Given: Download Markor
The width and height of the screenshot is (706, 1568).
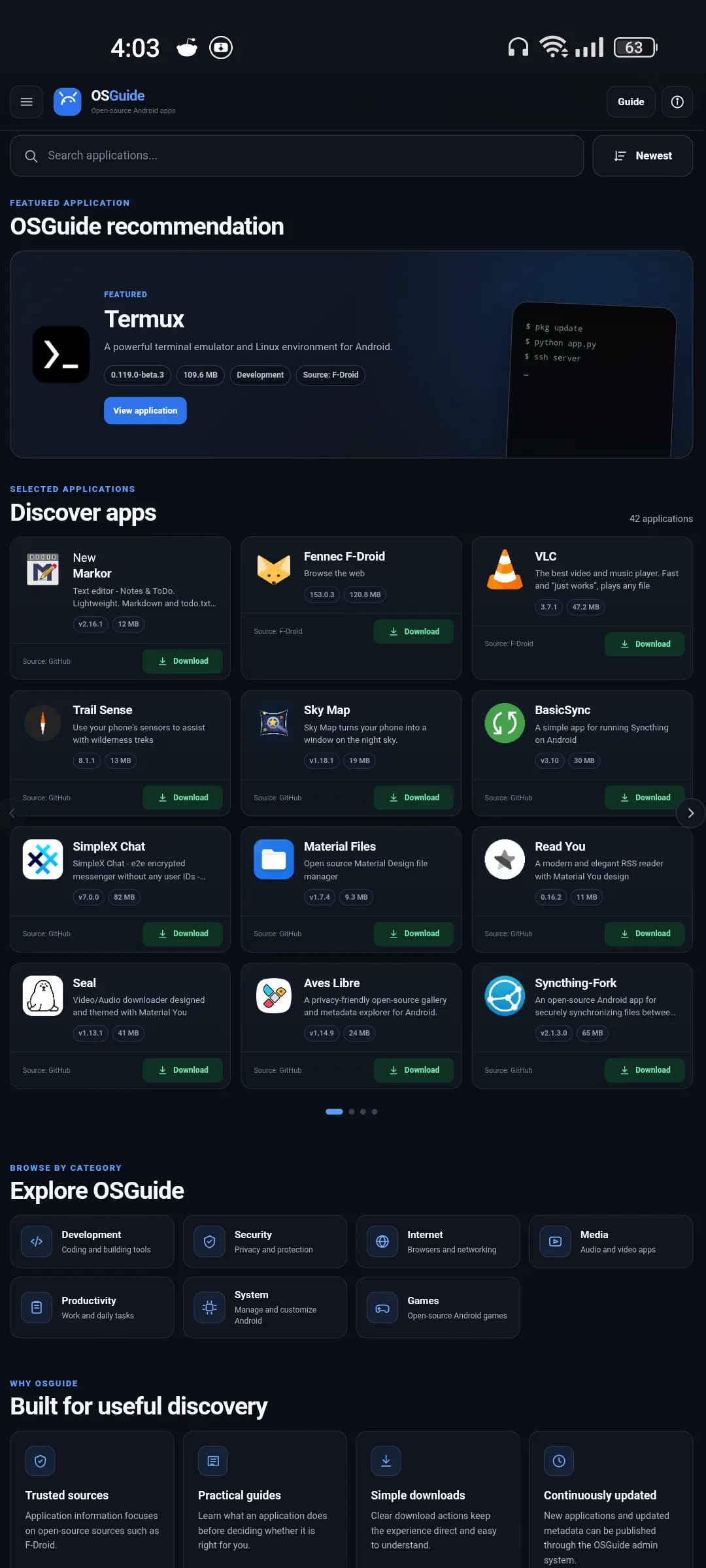Looking at the screenshot, I should (x=182, y=661).
